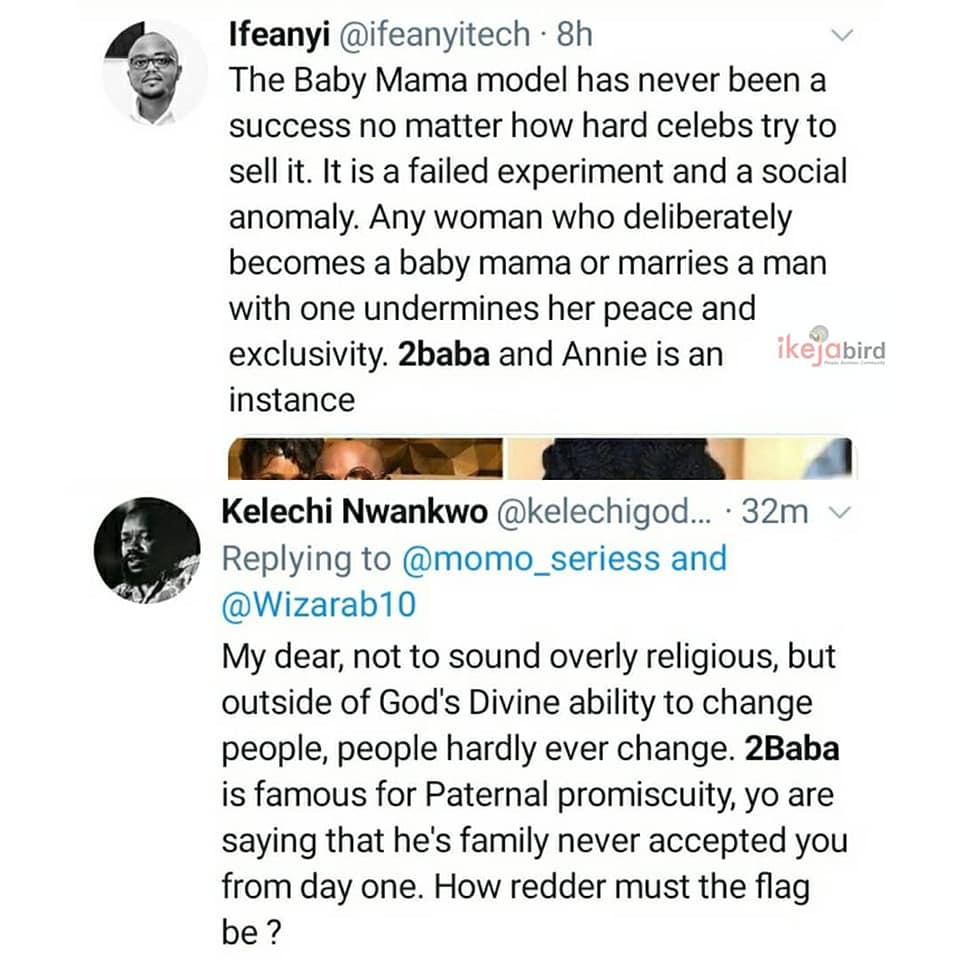Image resolution: width=960 pixels, height=960 pixels.
Task: Click the 8h timestamp on Ifeanyi's tweet
Action: [x=573, y=35]
